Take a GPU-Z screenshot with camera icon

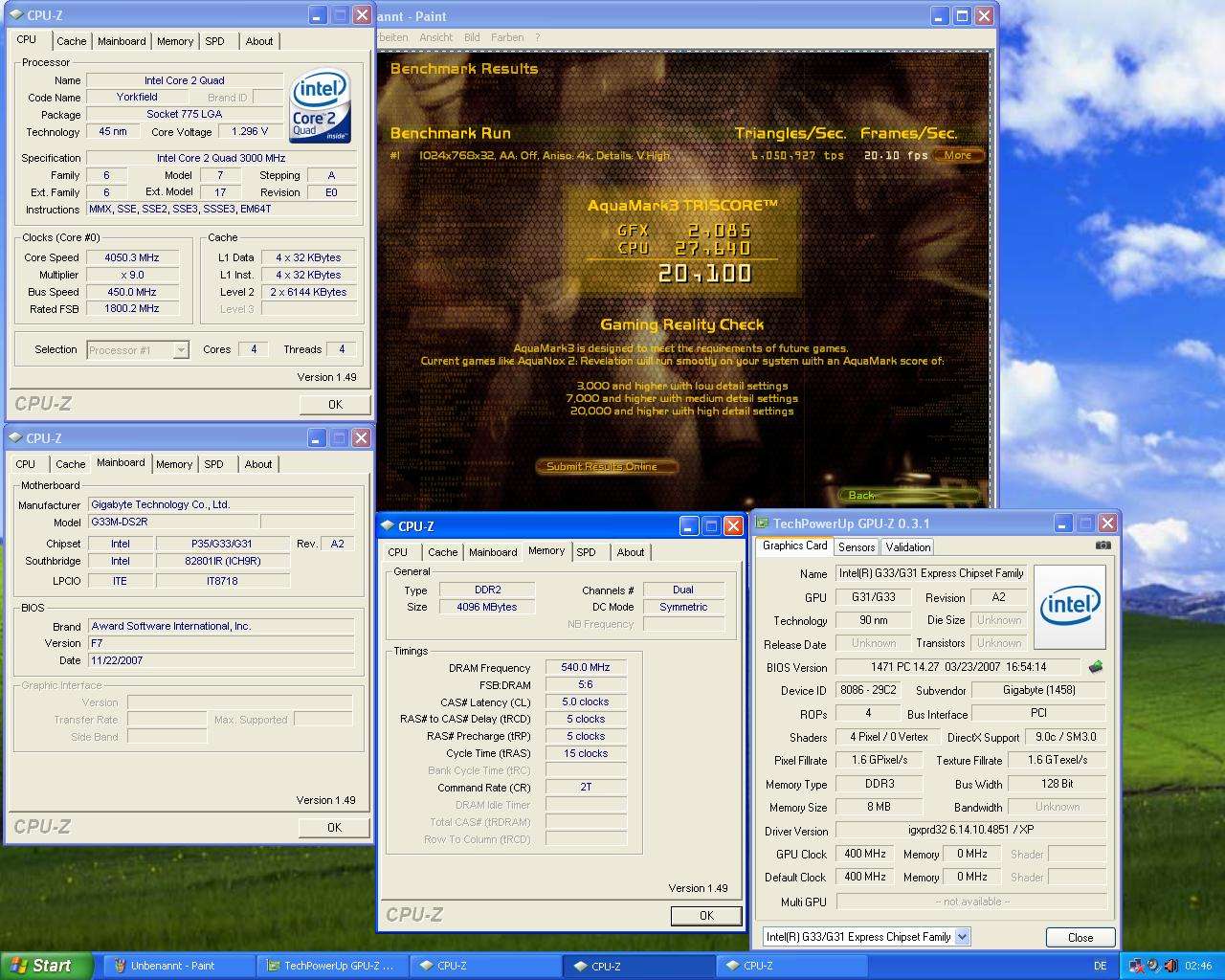coord(1102,545)
